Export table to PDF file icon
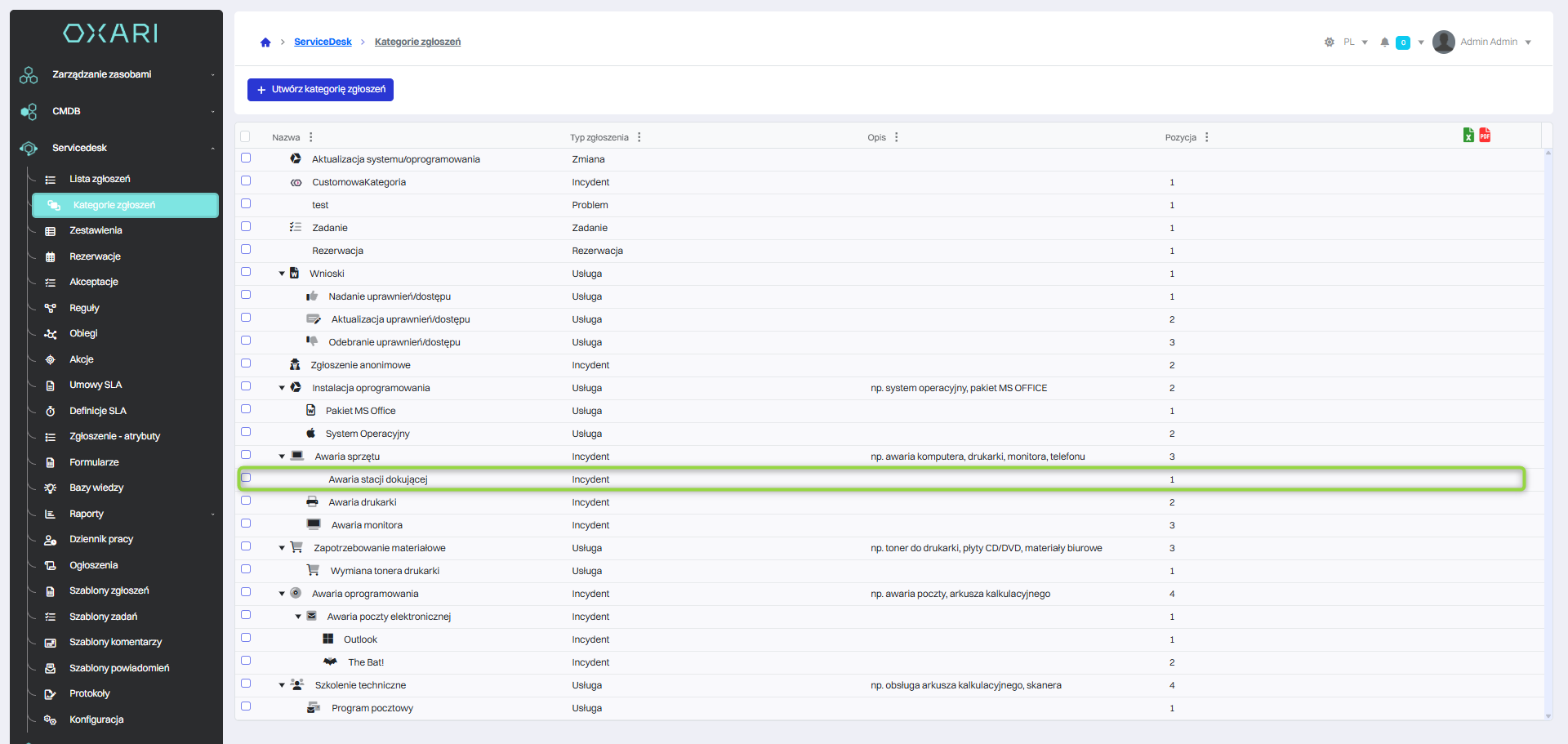The width and height of the screenshot is (1568, 744). coord(1485,136)
